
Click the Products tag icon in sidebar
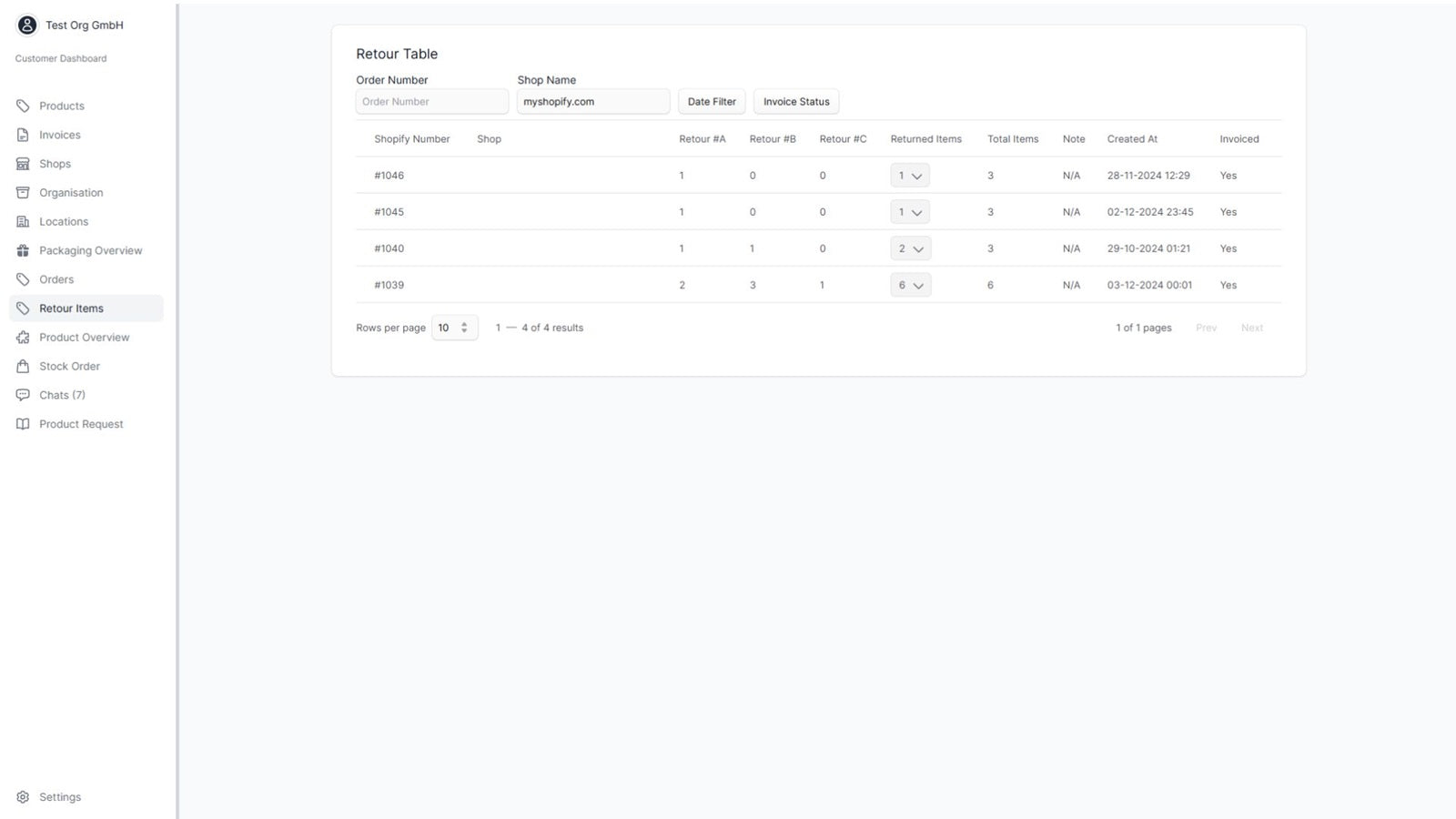tap(23, 106)
